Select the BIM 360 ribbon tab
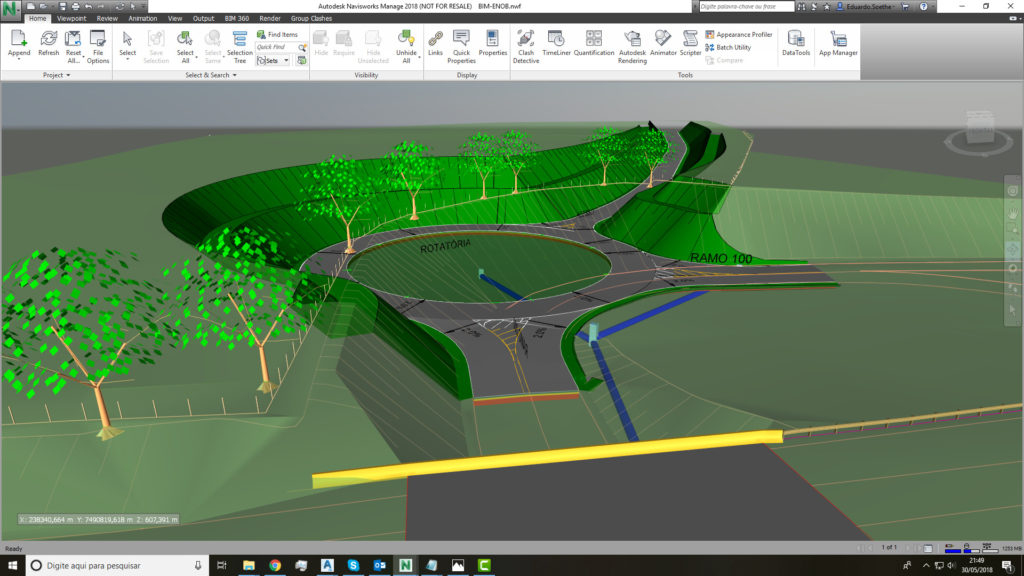The width and height of the screenshot is (1024, 576). (236, 18)
